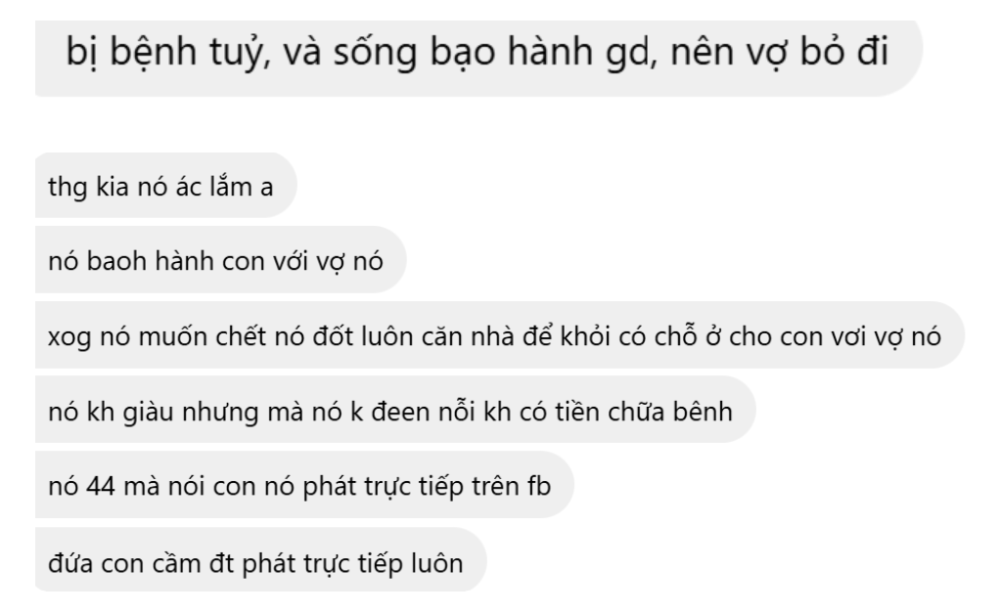The height and width of the screenshot is (614, 1000).
Task: Click the word 'baoh' in the third bubble
Action: [117, 261]
